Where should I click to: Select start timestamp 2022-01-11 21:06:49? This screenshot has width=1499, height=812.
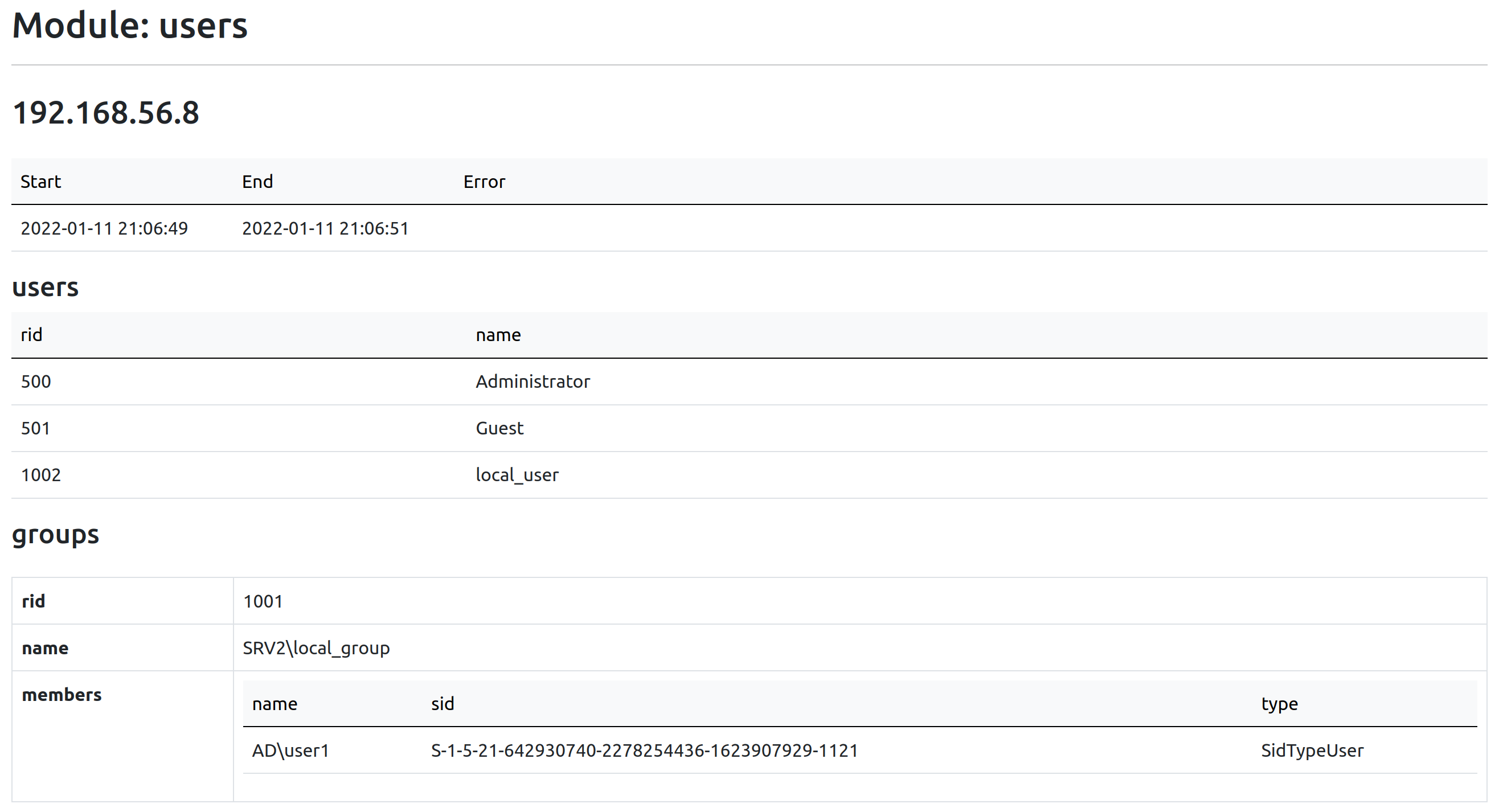(104, 228)
